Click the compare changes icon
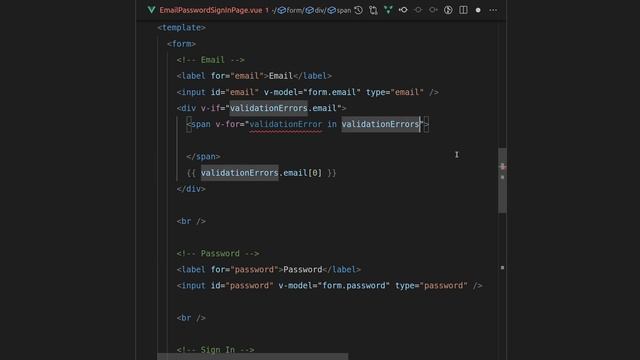This screenshot has height=360, width=640. [373, 10]
